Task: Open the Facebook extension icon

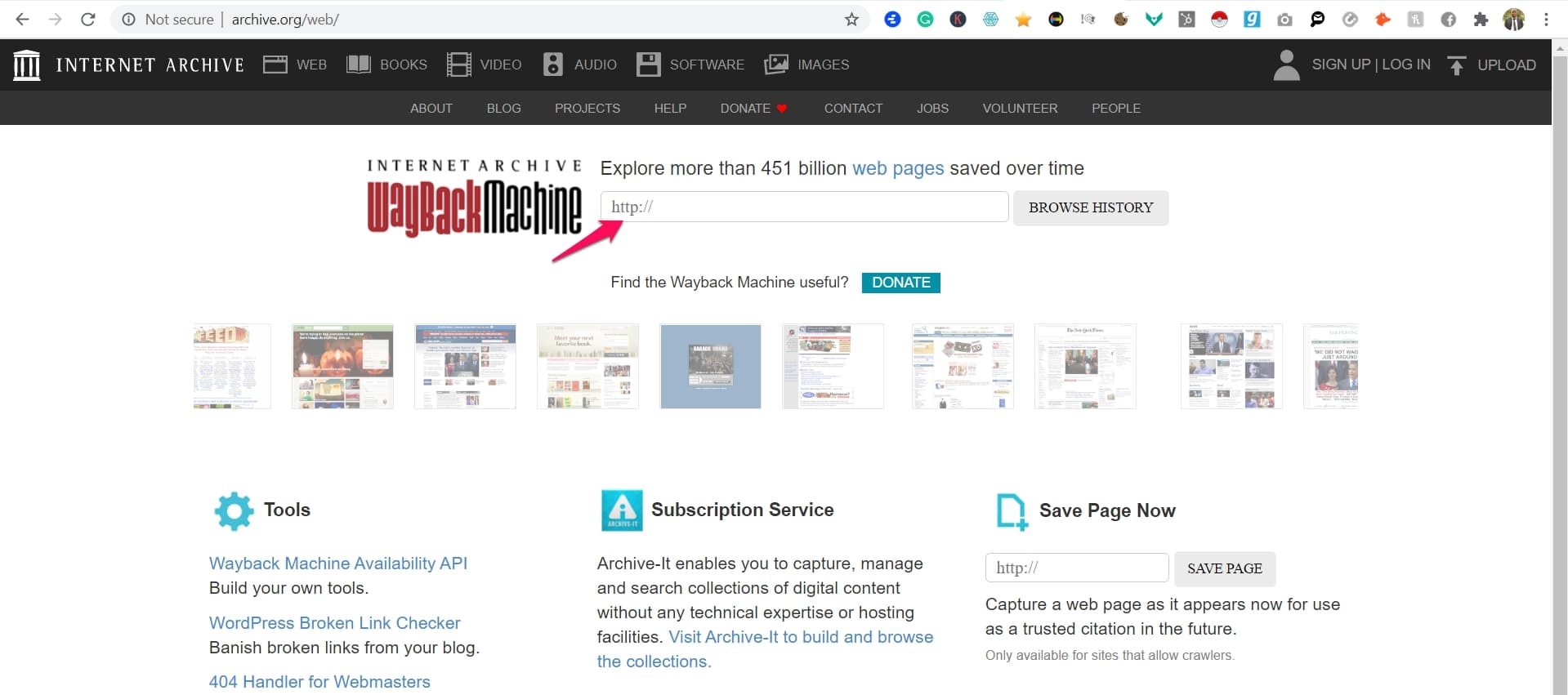Action: [1448, 19]
